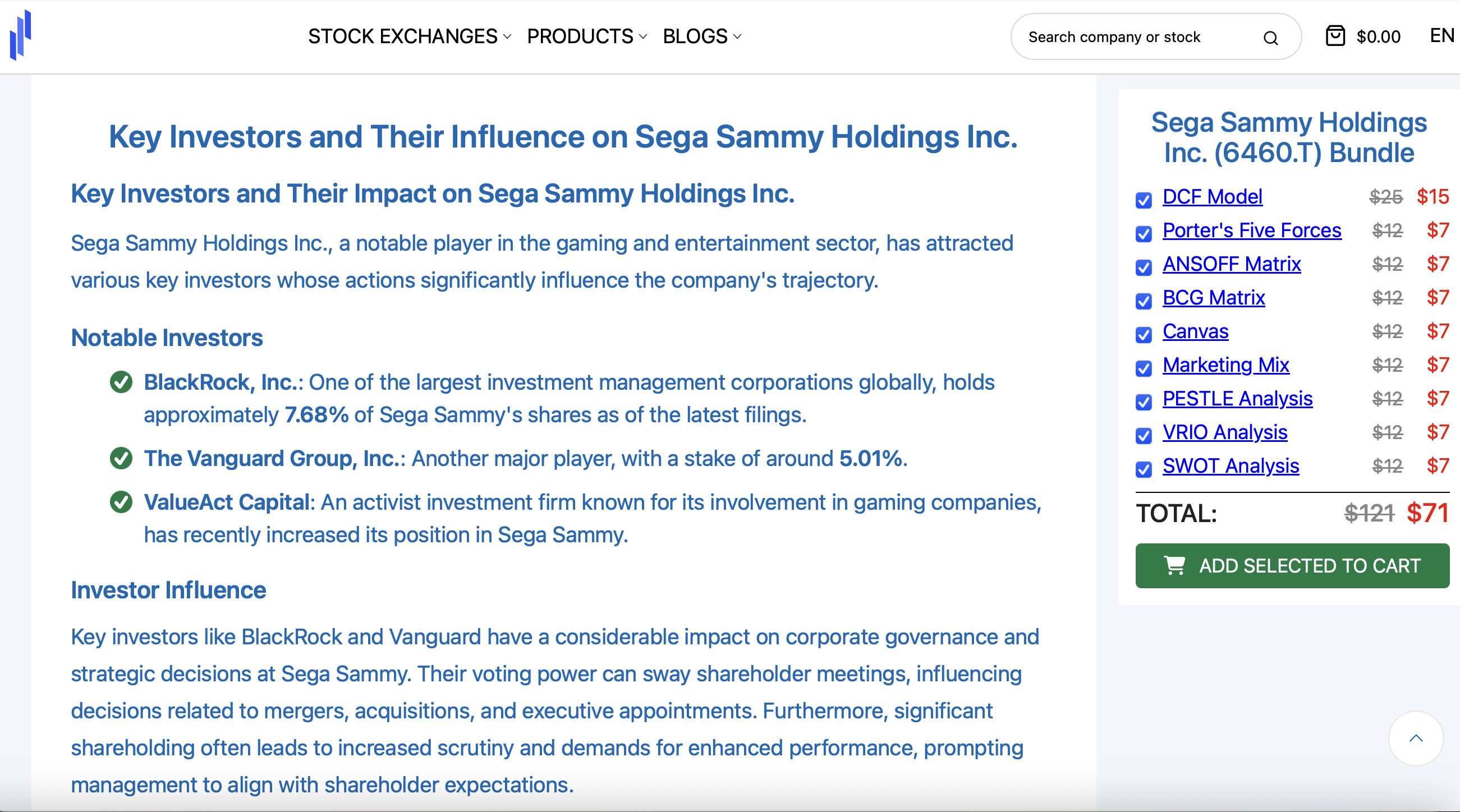Untick the Marketing Mix checkbox
1460x812 pixels.
coord(1144,368)
